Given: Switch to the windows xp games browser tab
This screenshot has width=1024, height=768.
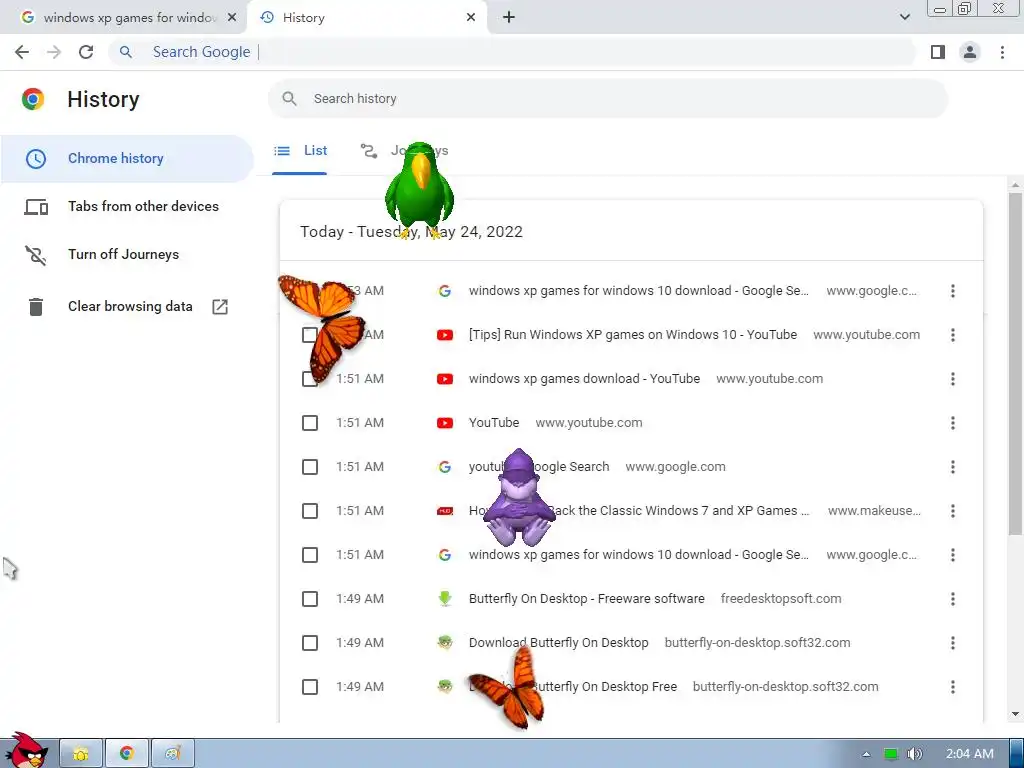Looking at the screenshot, I should click(x=123, y=18).
